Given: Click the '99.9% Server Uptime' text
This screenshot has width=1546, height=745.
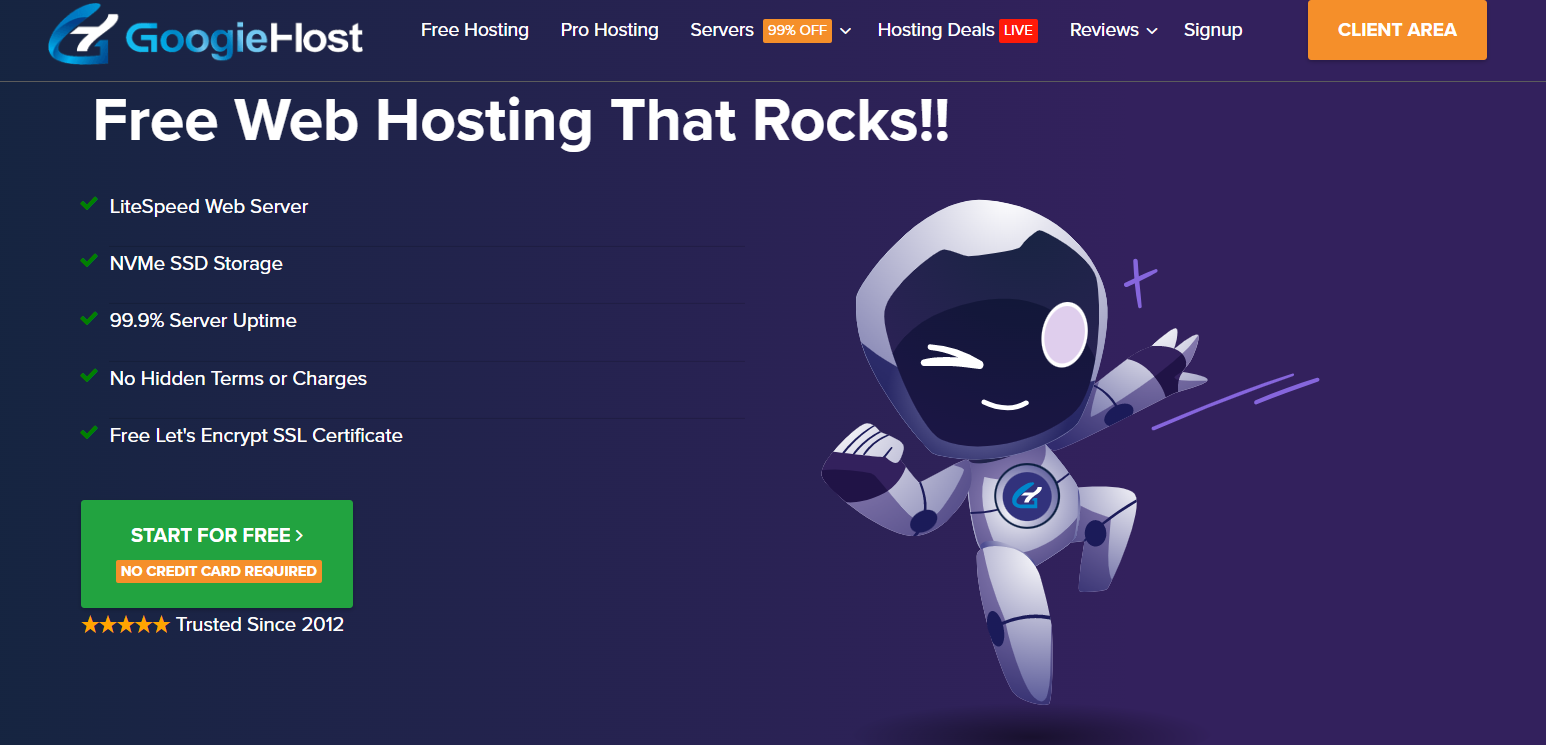Looking at the screenshot, I should [x=203, y=321].
